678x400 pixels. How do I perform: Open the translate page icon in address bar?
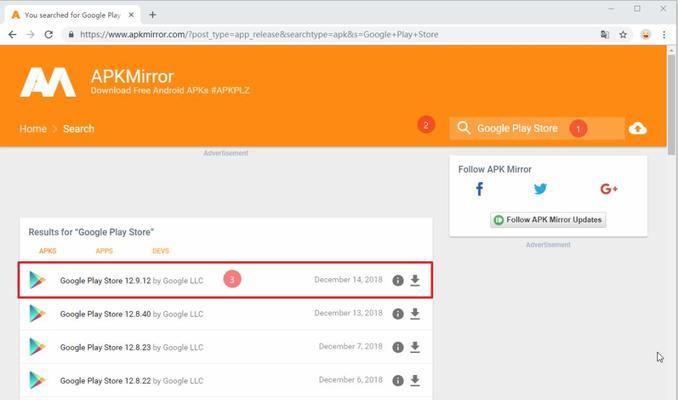click(604, 35)
